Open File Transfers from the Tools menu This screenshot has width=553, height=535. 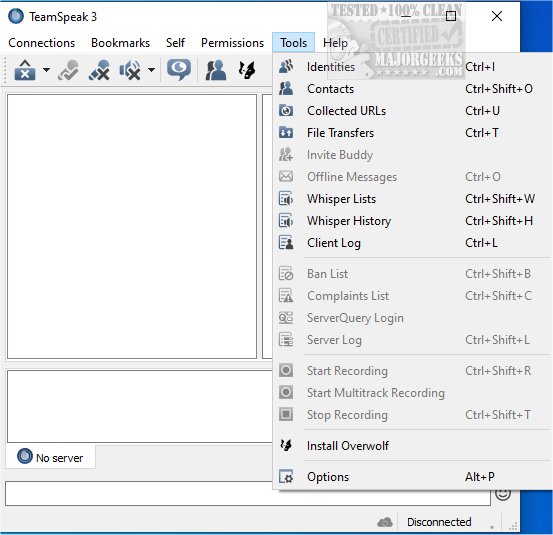tap(412, 133)
